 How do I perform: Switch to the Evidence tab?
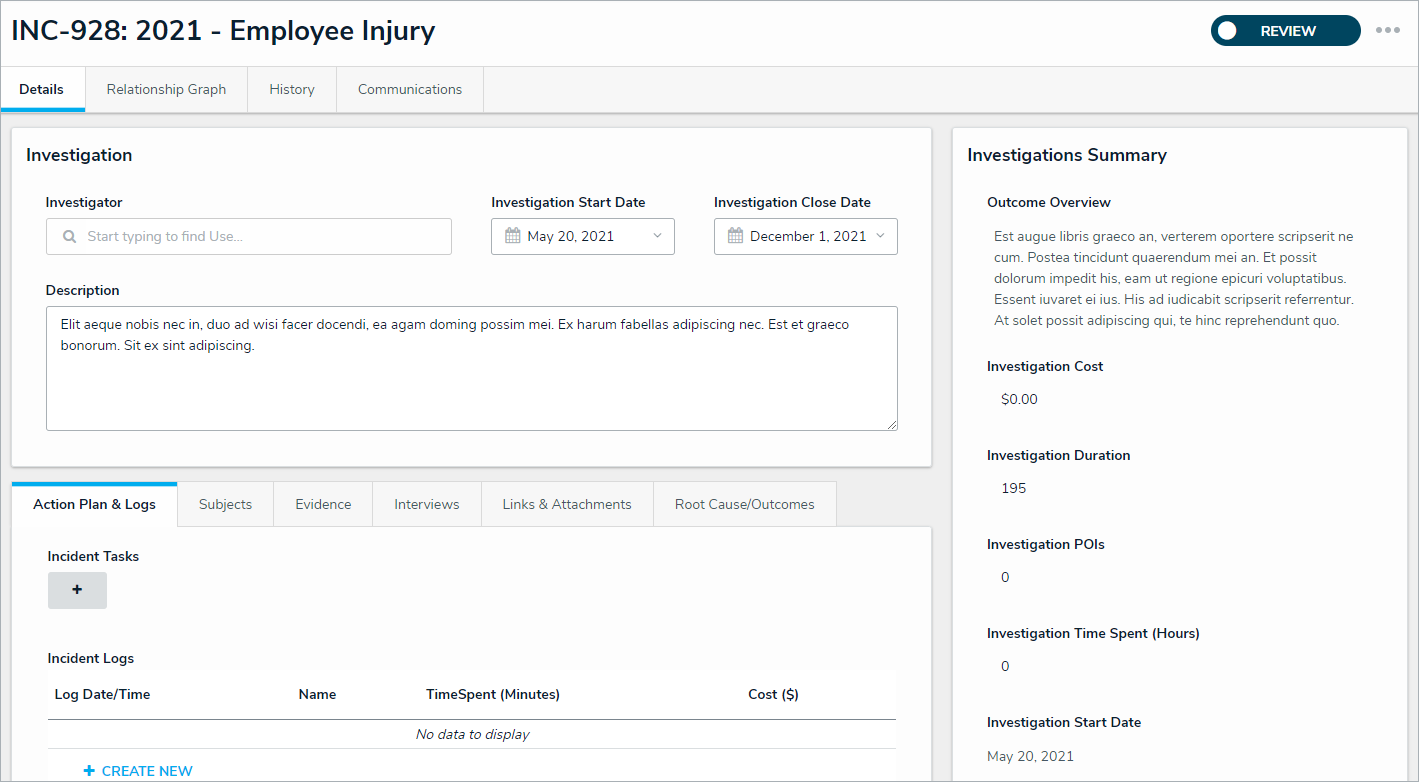(323, 505)
